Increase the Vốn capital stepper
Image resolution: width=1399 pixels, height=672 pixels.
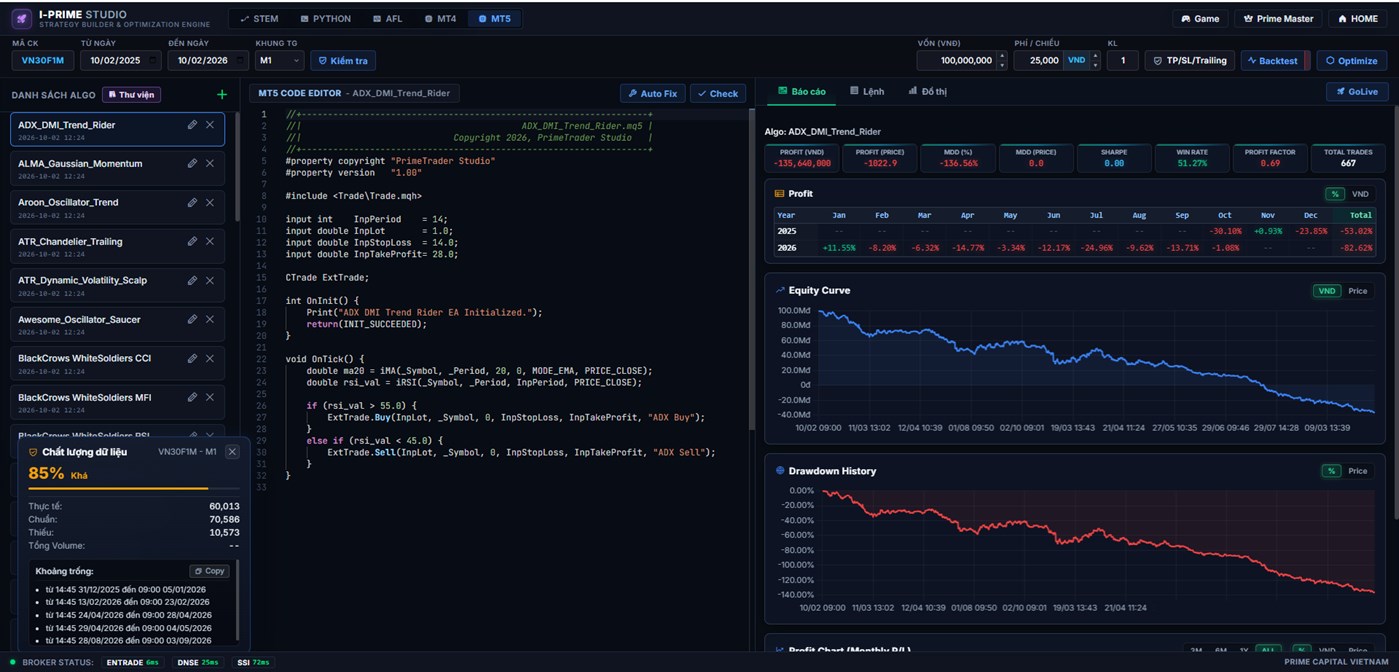coord(1003,56)
